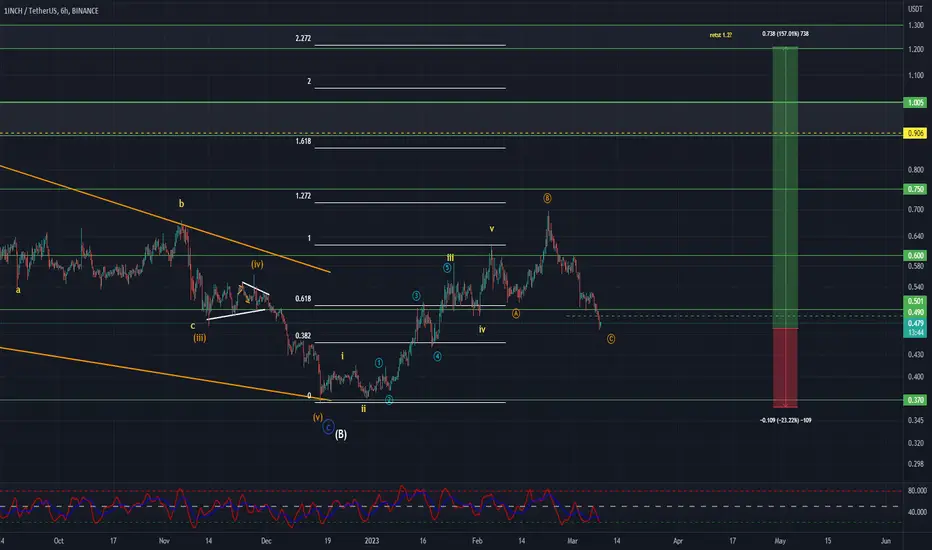This screenshot has width=932, height=550.
Task: Click the 80.000 RSI scale value
Action: (917, 491)
